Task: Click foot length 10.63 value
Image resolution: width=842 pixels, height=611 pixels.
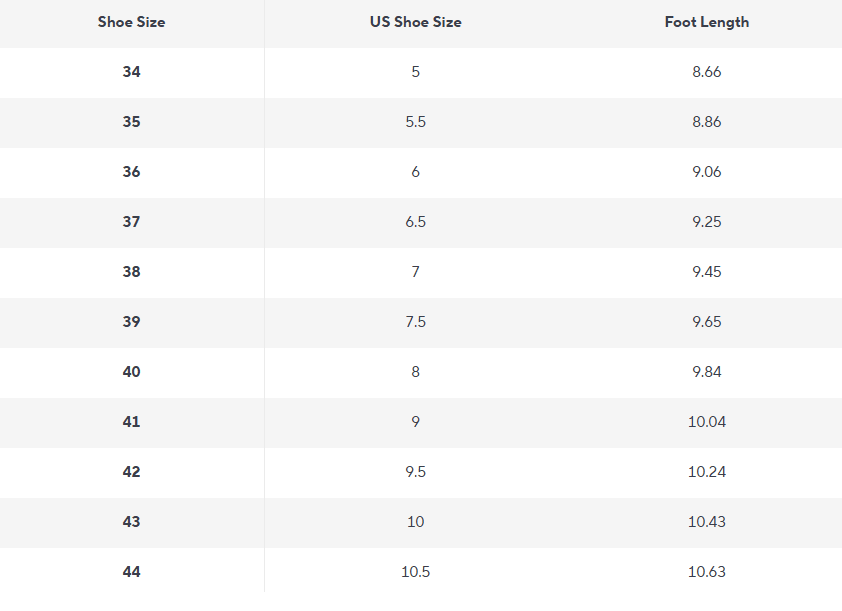Action: coord(707,571)
